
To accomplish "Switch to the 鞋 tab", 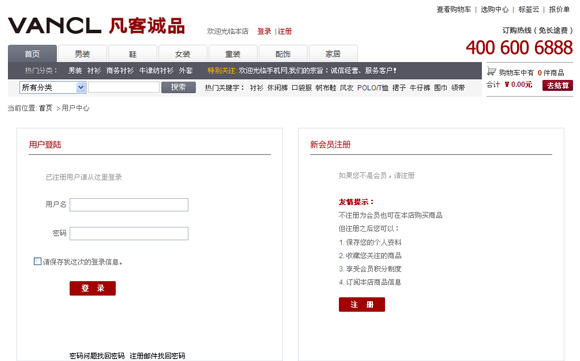I will [133, 54].
